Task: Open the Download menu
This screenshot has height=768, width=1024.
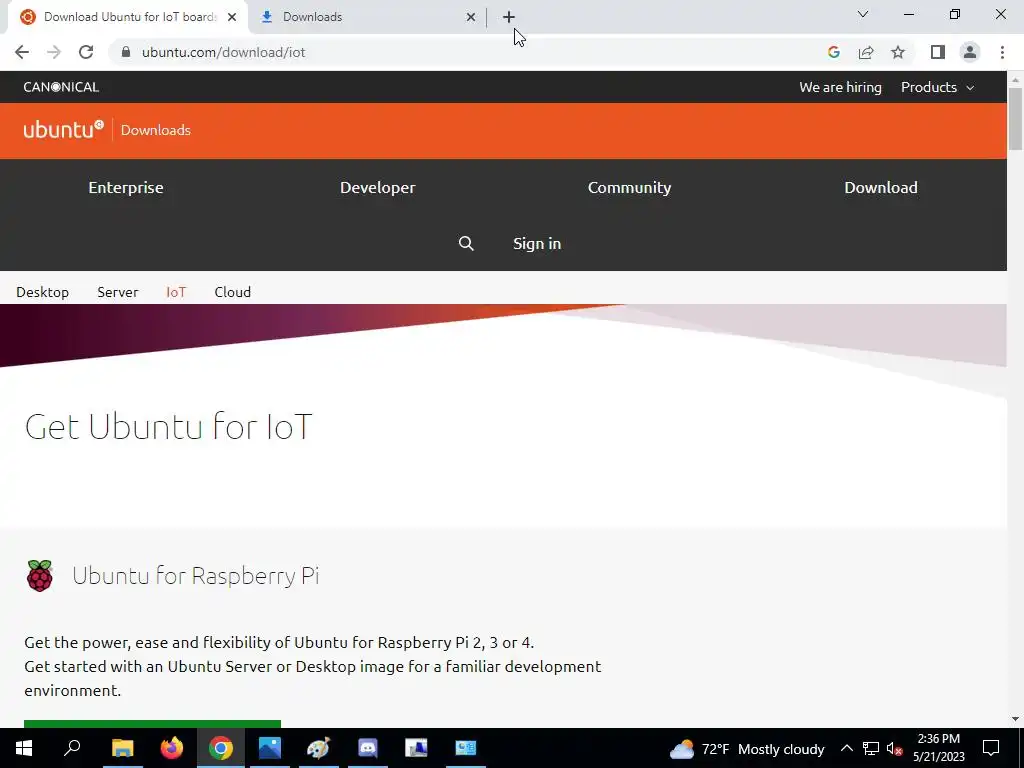Action: [x=881, y=187]
